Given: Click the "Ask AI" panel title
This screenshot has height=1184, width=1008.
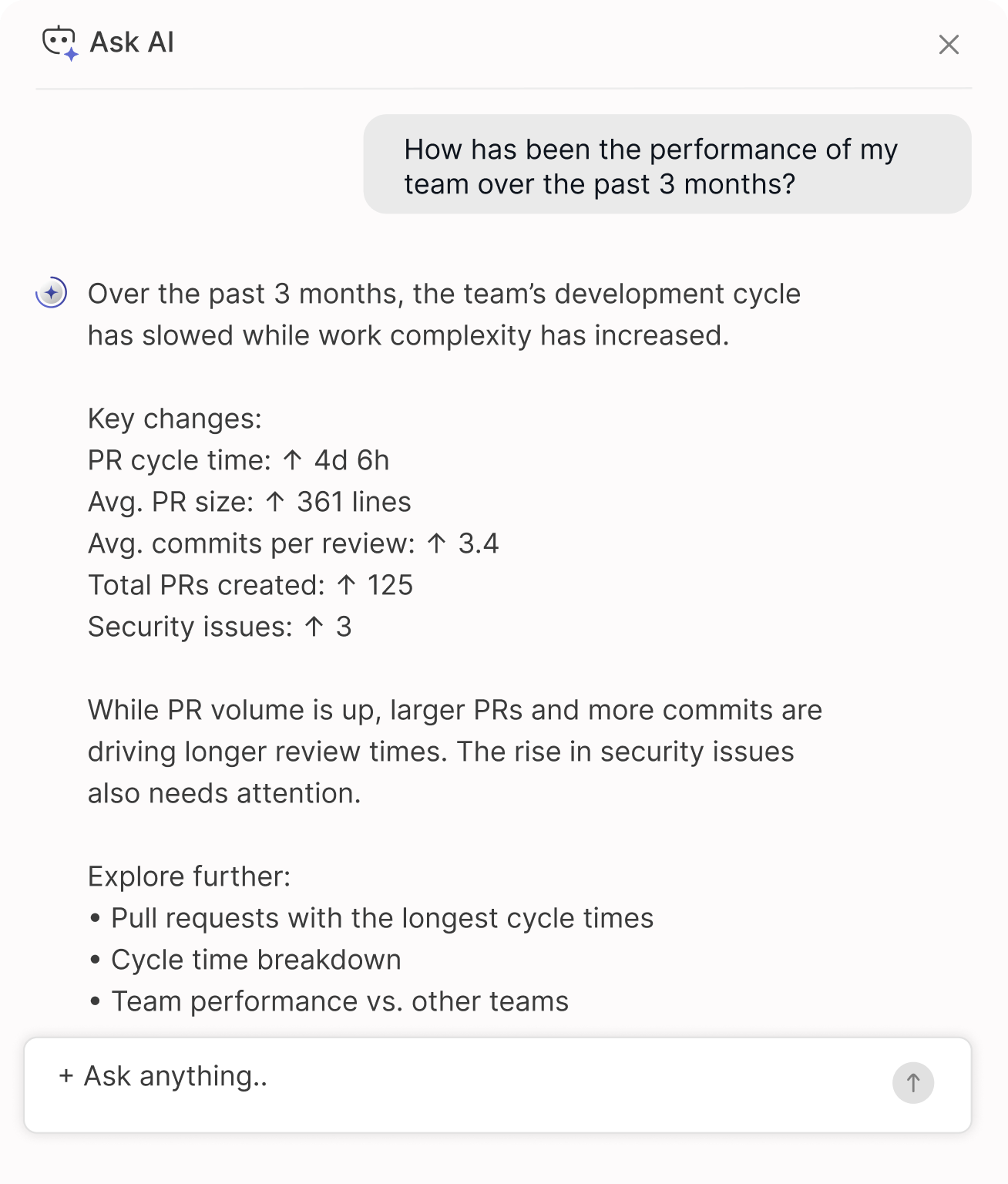Looking at the screenshot, I should coord(132,42).
